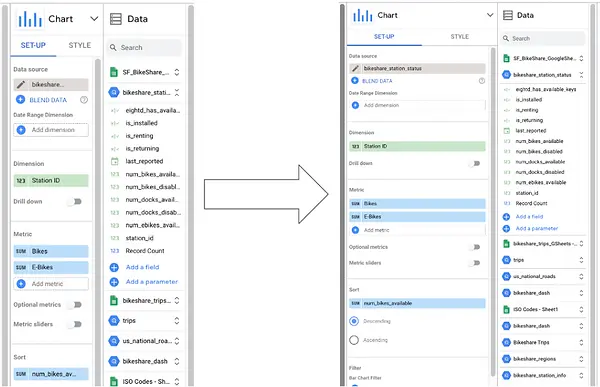600x387 pixels.
Task: Expand the Bikeshare Trips data source
Action: [581, 343]
